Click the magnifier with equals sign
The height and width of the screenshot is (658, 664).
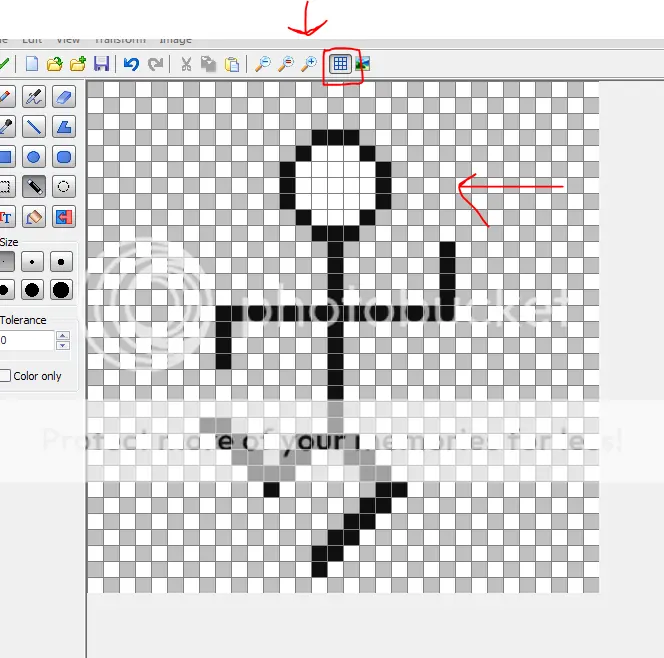tap(286, 64)
